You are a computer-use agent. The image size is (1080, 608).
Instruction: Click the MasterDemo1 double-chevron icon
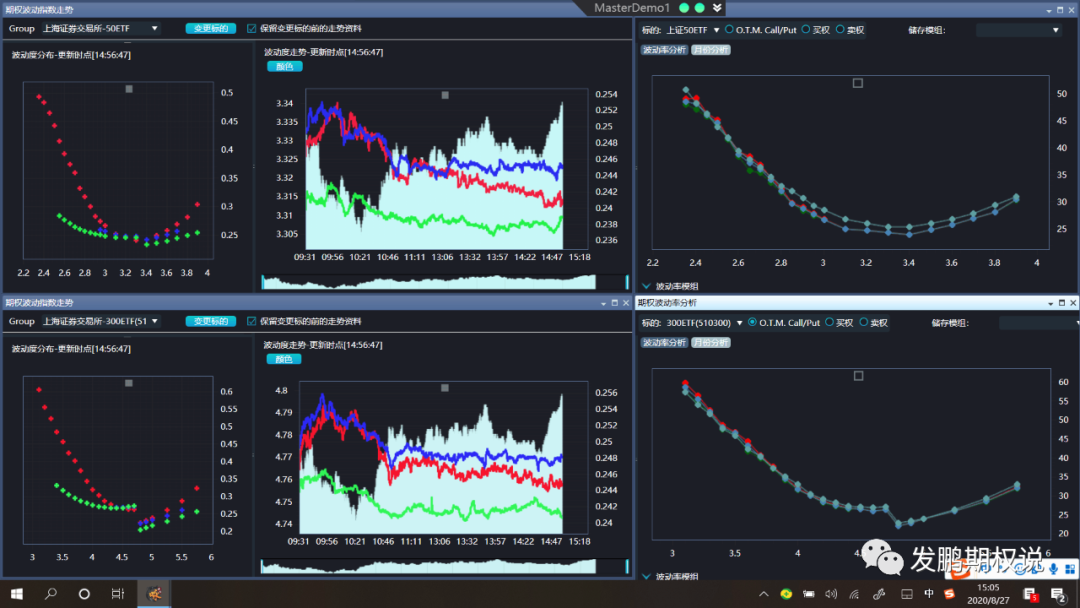717,8
